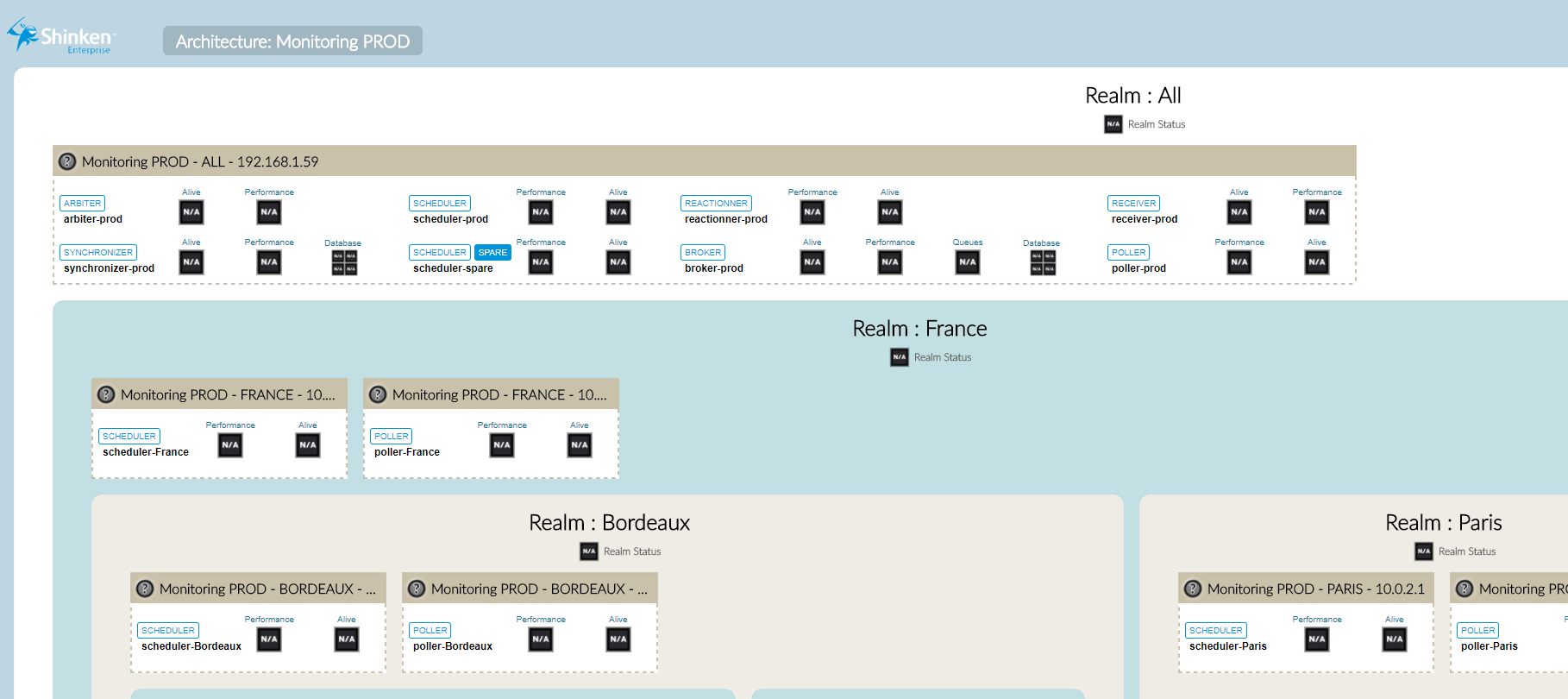Click broker-prod Queues status icon
The image size is (1568, 699).
click(968, 262)
